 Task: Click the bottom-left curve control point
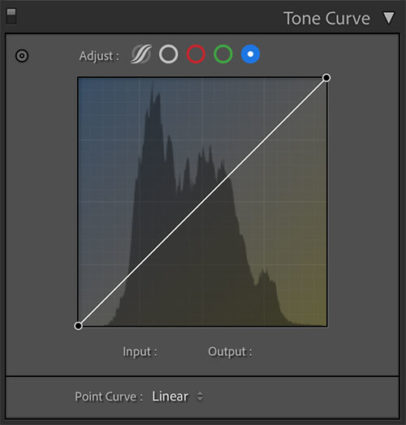coord(78,326)
